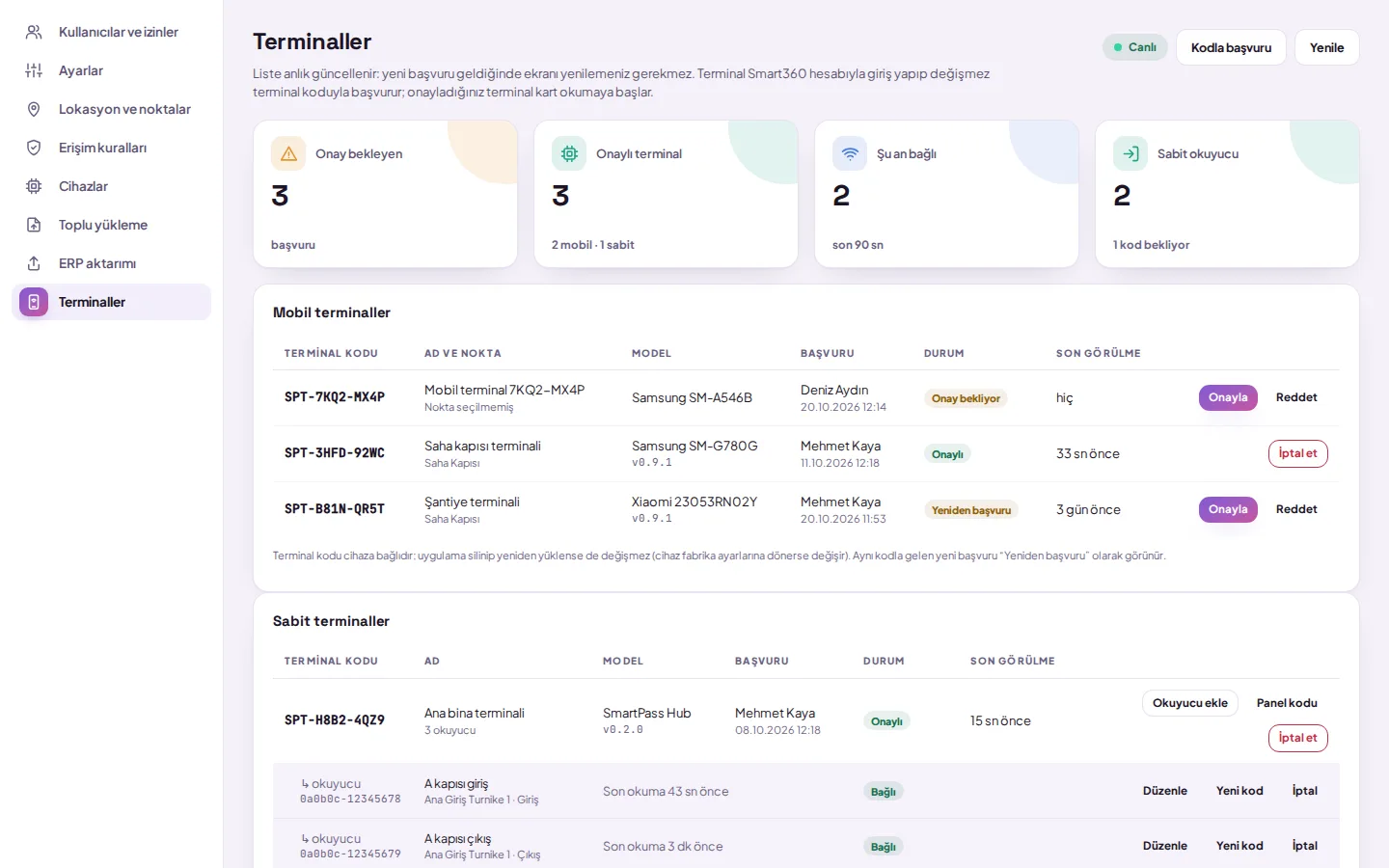
Task: Click the Ayarlar sliders icon
Action: coord(34,70)
